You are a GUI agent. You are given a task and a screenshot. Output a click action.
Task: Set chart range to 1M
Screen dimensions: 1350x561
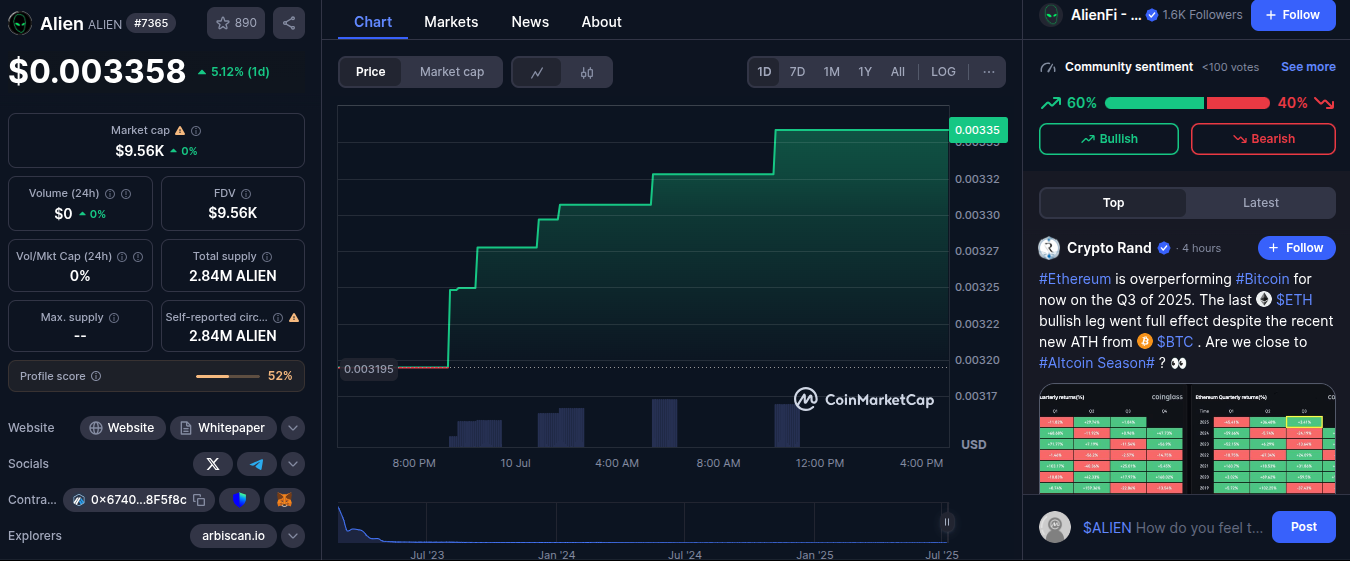831,72
